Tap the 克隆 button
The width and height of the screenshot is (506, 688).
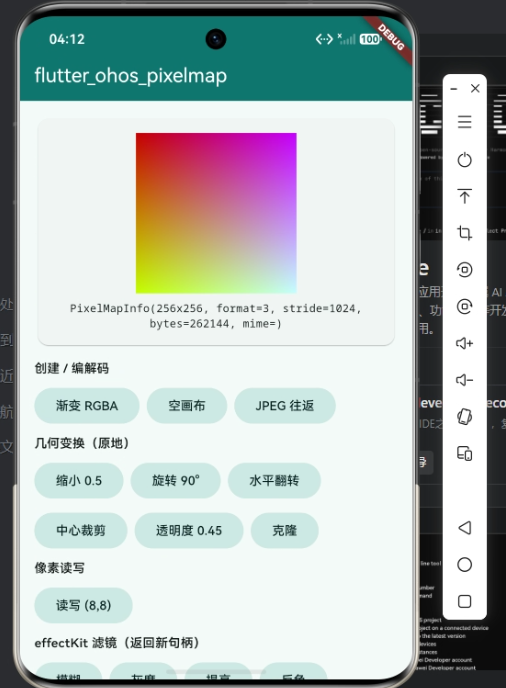284,530
